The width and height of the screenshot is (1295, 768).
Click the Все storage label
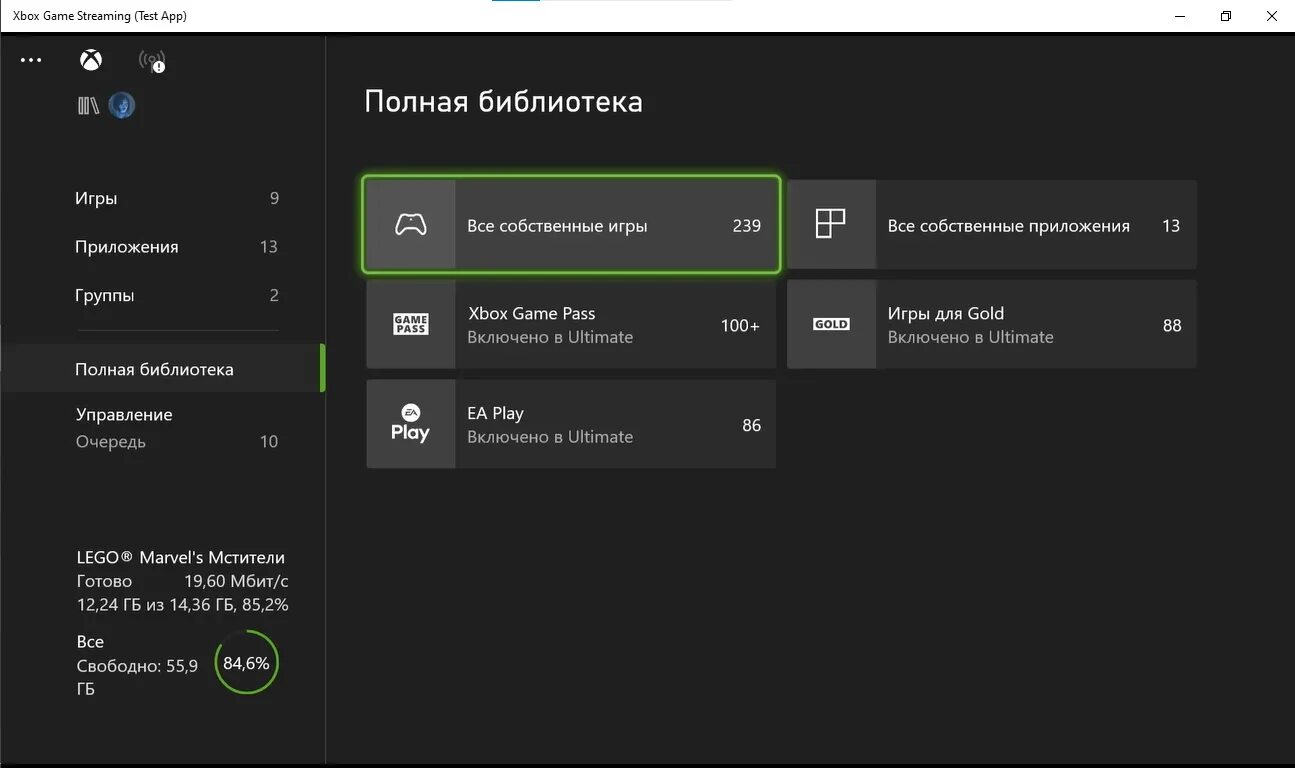pyautogui.click(x=90, y=642)
